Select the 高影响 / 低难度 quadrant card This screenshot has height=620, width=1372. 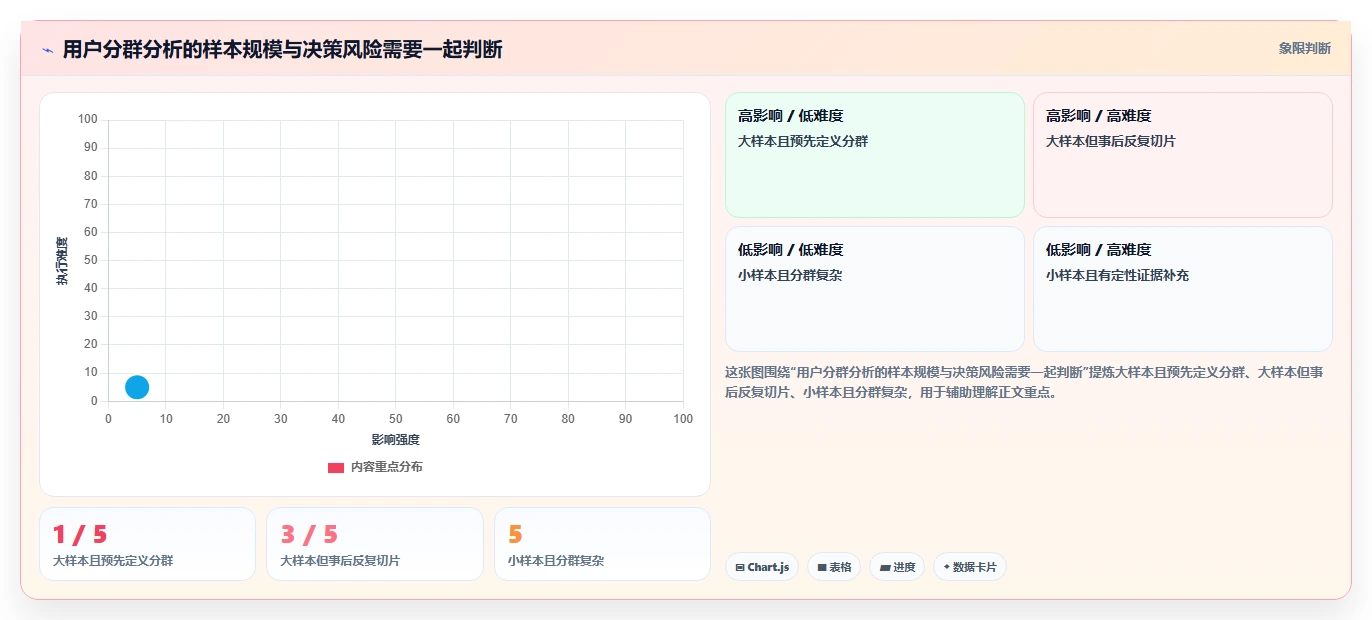pyautogui.click(x=875, y=155)
